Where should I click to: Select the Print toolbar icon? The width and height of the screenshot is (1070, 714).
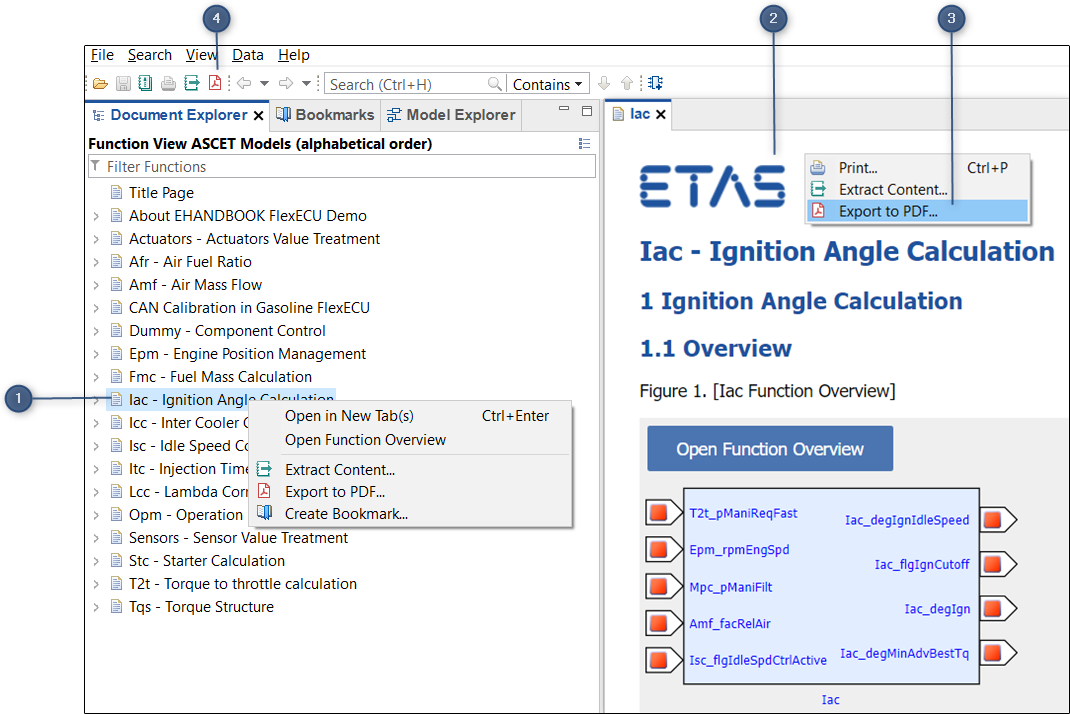168,83
